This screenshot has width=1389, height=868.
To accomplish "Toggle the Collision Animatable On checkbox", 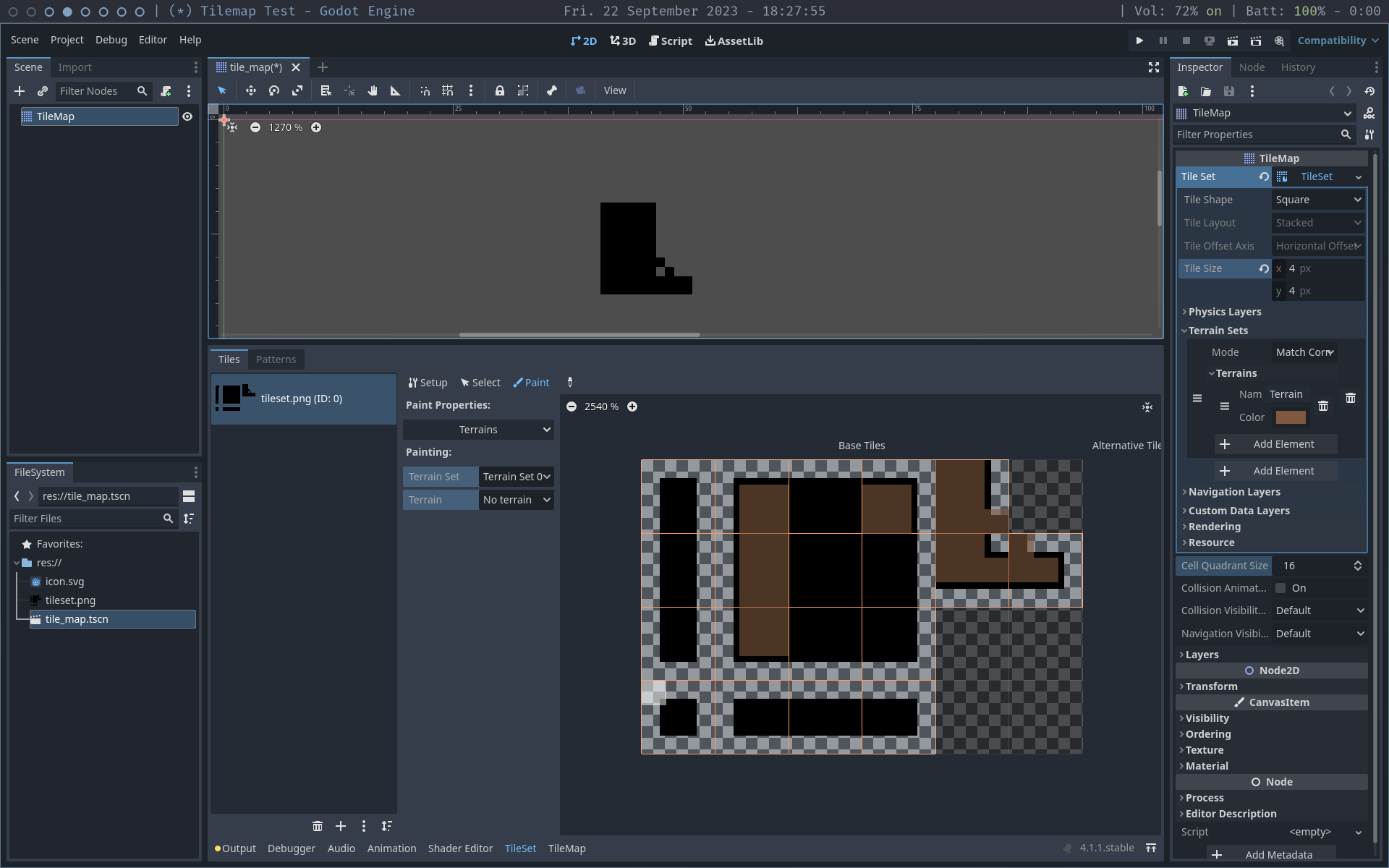I will 1281,588.
